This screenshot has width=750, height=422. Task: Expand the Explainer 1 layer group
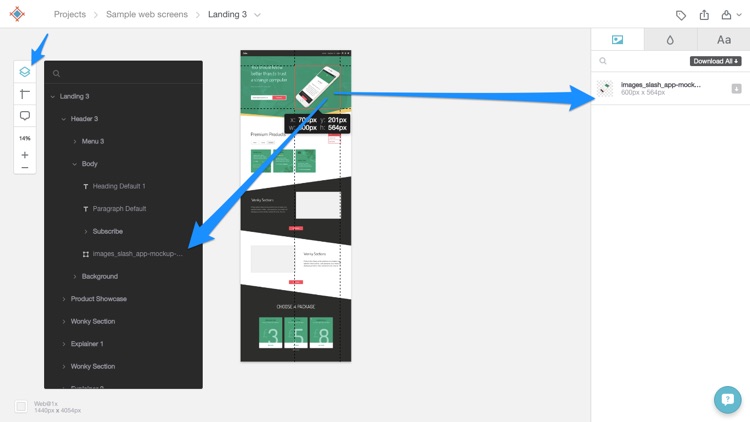click(x=64, y=344)
